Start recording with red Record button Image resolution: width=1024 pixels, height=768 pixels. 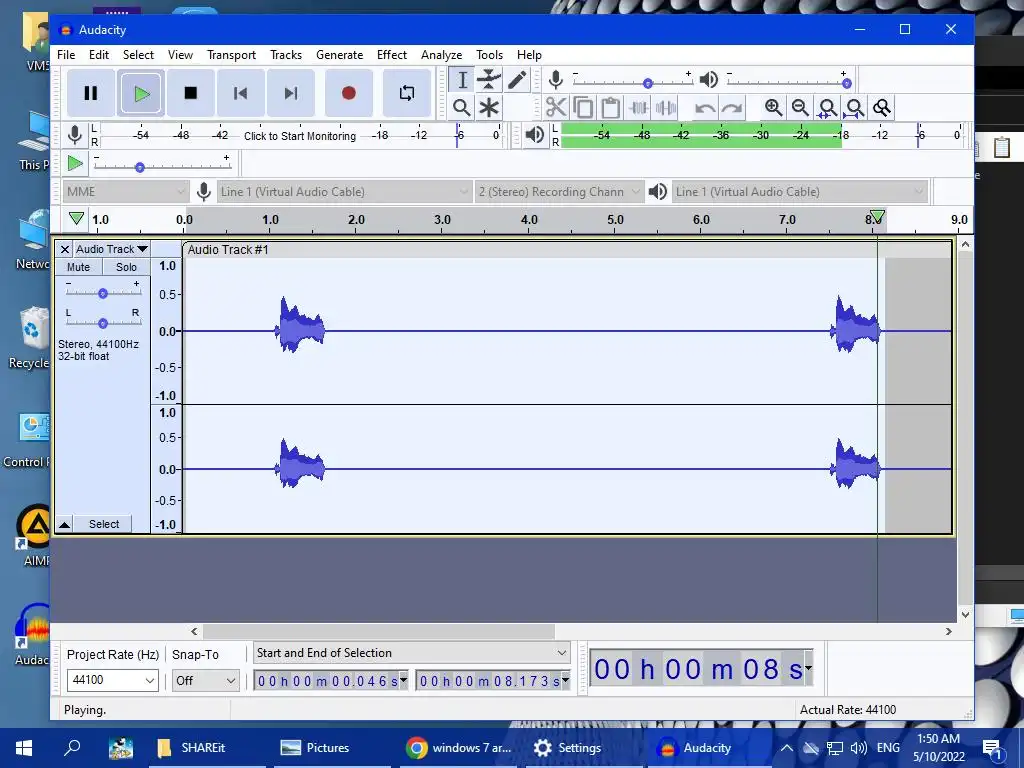pos(349,93)
